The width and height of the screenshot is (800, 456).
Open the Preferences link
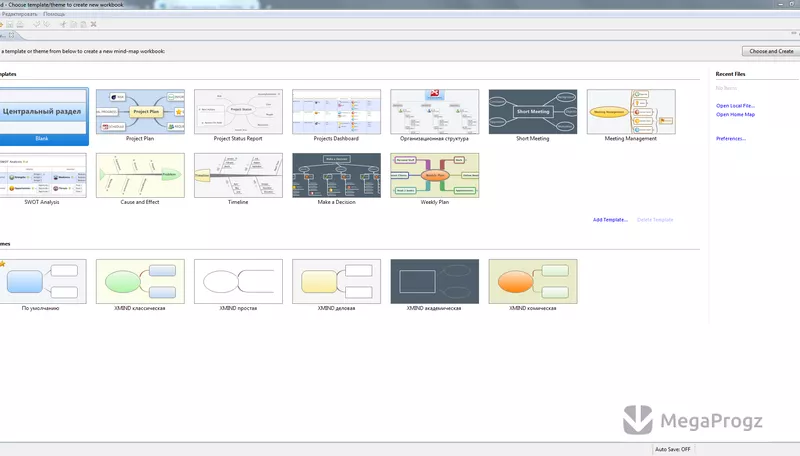coord(731,138)
